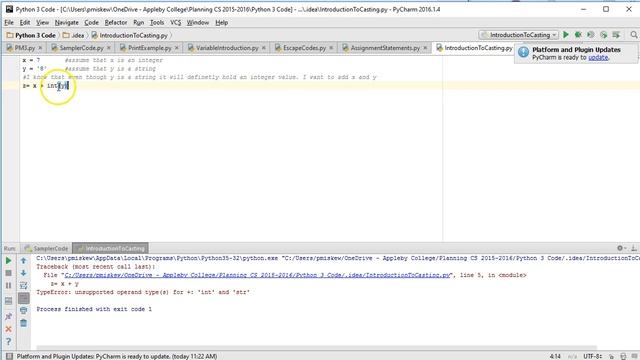
Task: Toggle scroll to end of console
Action: click(24, 298)
